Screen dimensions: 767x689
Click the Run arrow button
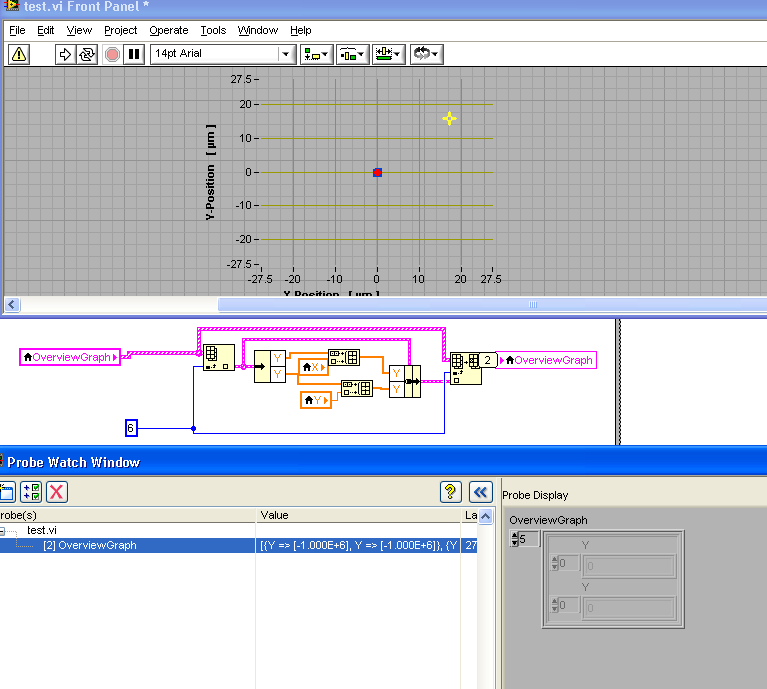tap(67, 54)
